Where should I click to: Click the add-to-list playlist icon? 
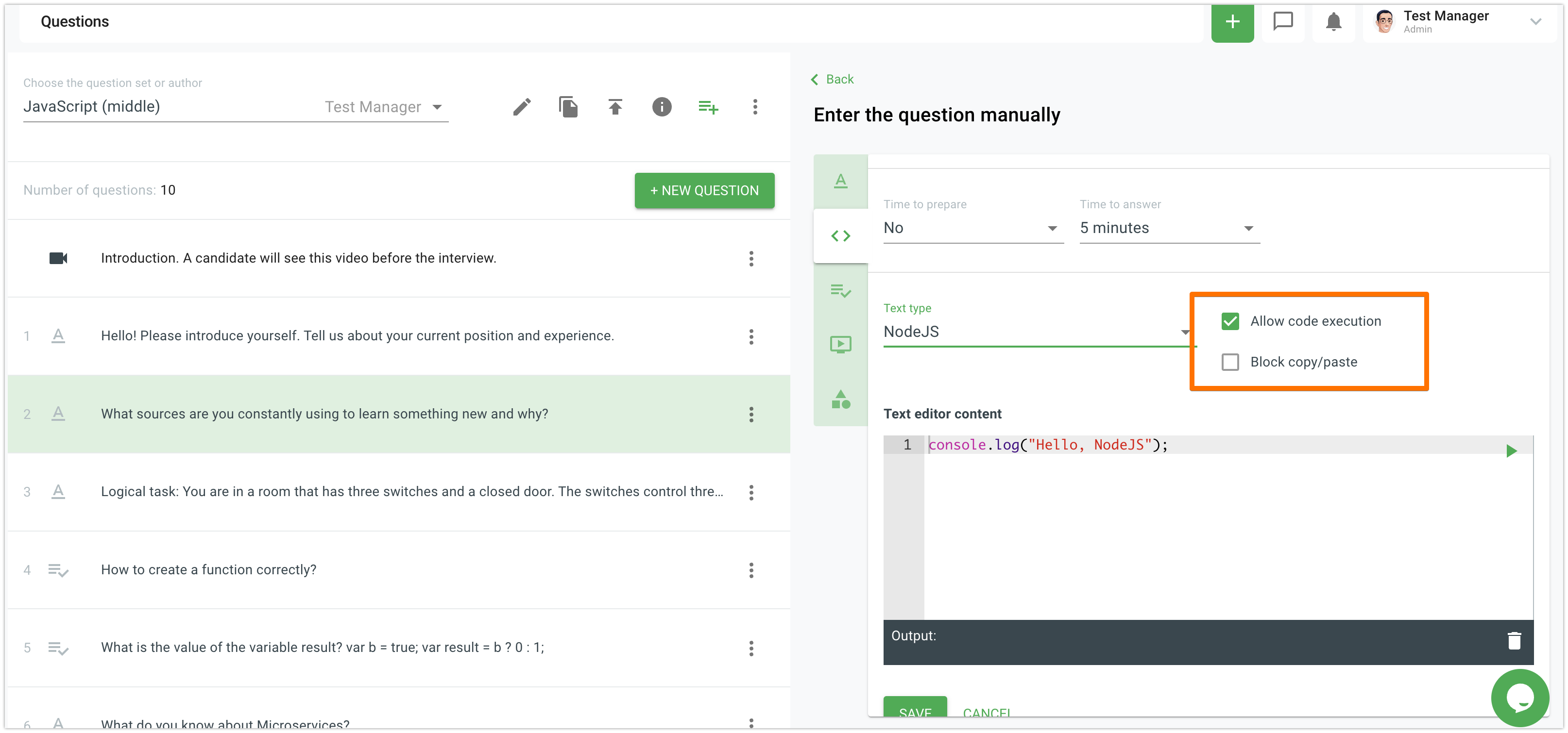(x=708, y=107)
